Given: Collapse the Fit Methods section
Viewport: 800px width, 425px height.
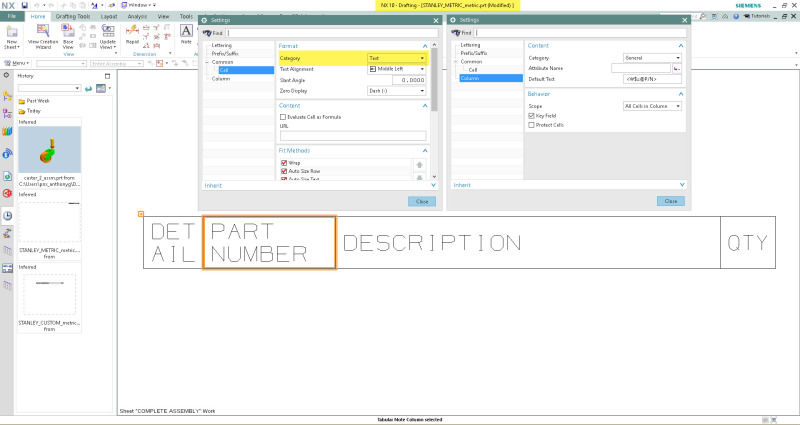Looking at the screenshot, I should [424, 151].
